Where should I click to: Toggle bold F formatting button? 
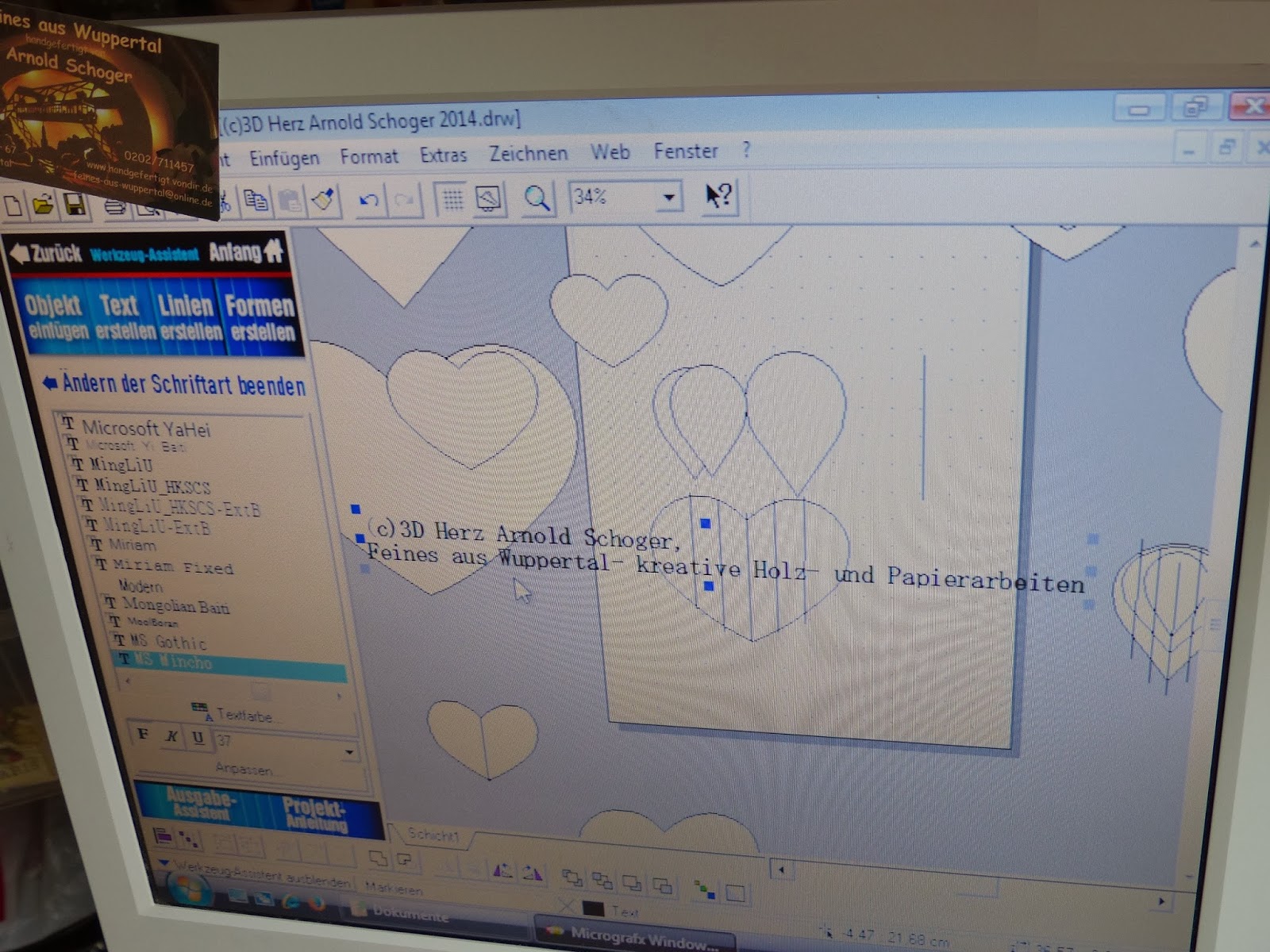(x=143, y=735)
